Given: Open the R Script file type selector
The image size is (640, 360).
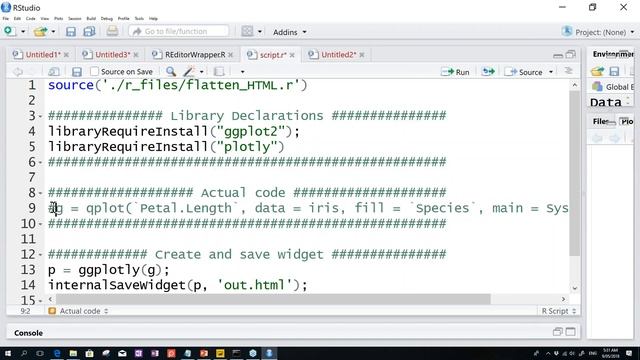Looking at the screenshot, I should [x=558, y=311].
